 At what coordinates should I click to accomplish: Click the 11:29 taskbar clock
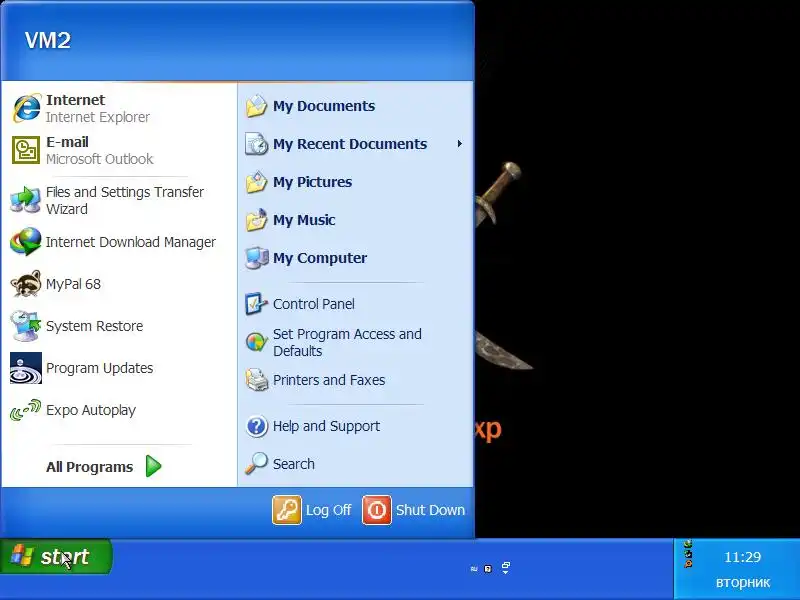(x=742, y=557)
